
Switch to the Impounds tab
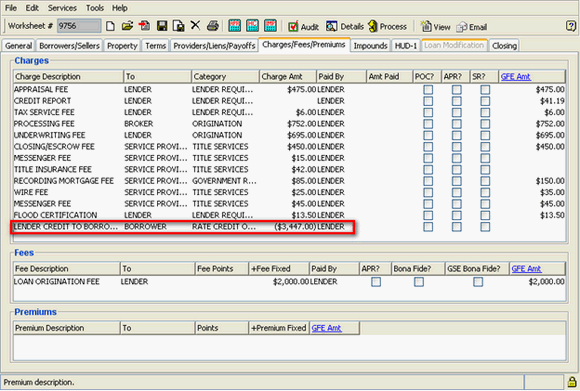click(370, 46)
